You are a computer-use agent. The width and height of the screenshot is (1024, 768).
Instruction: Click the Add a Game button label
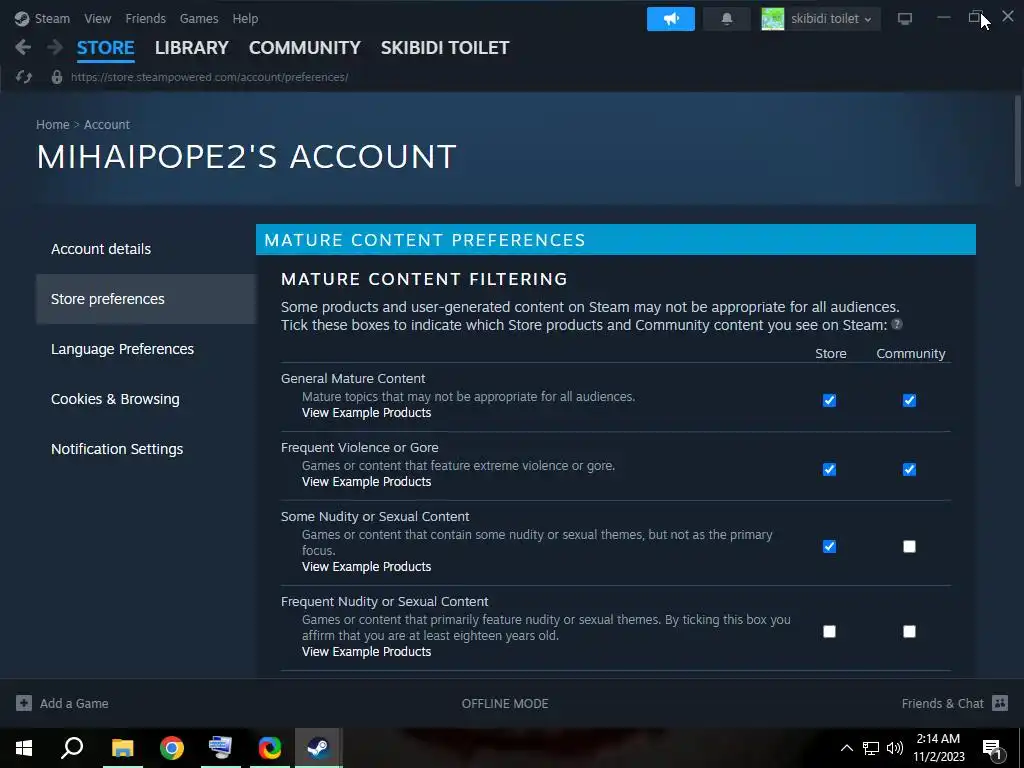[74, 703]
